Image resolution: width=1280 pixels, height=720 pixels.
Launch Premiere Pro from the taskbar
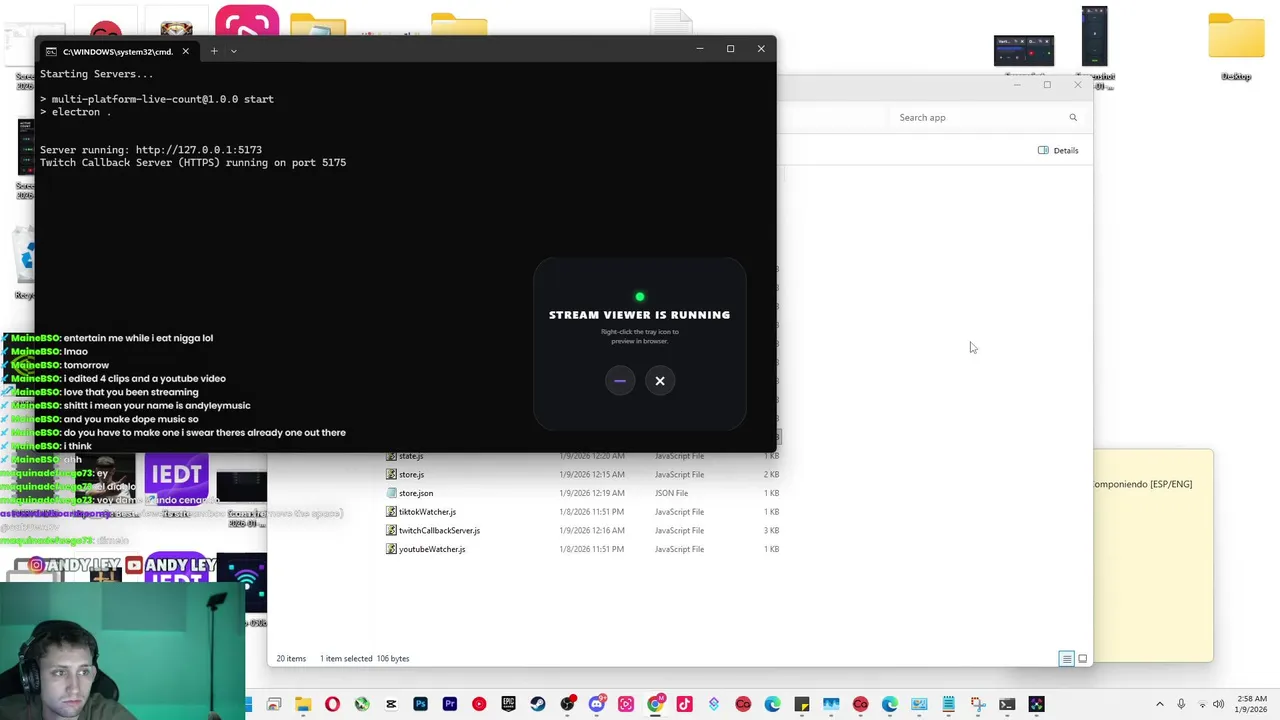(450, 705)
